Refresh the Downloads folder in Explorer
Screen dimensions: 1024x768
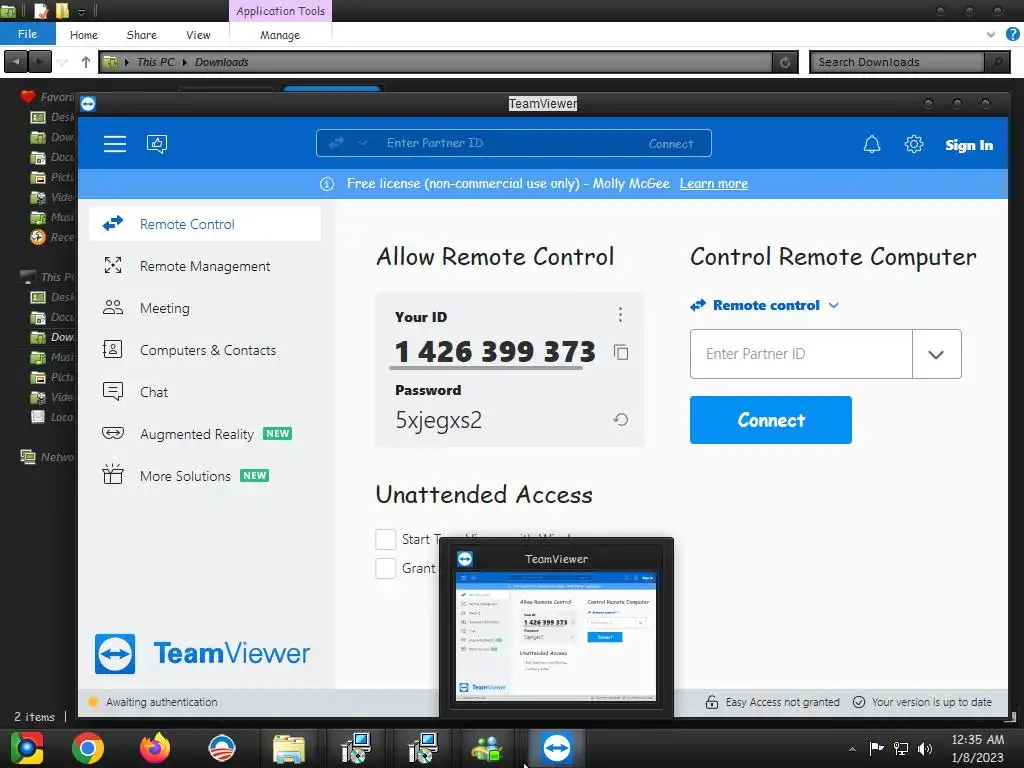click(x=785, y=62)
